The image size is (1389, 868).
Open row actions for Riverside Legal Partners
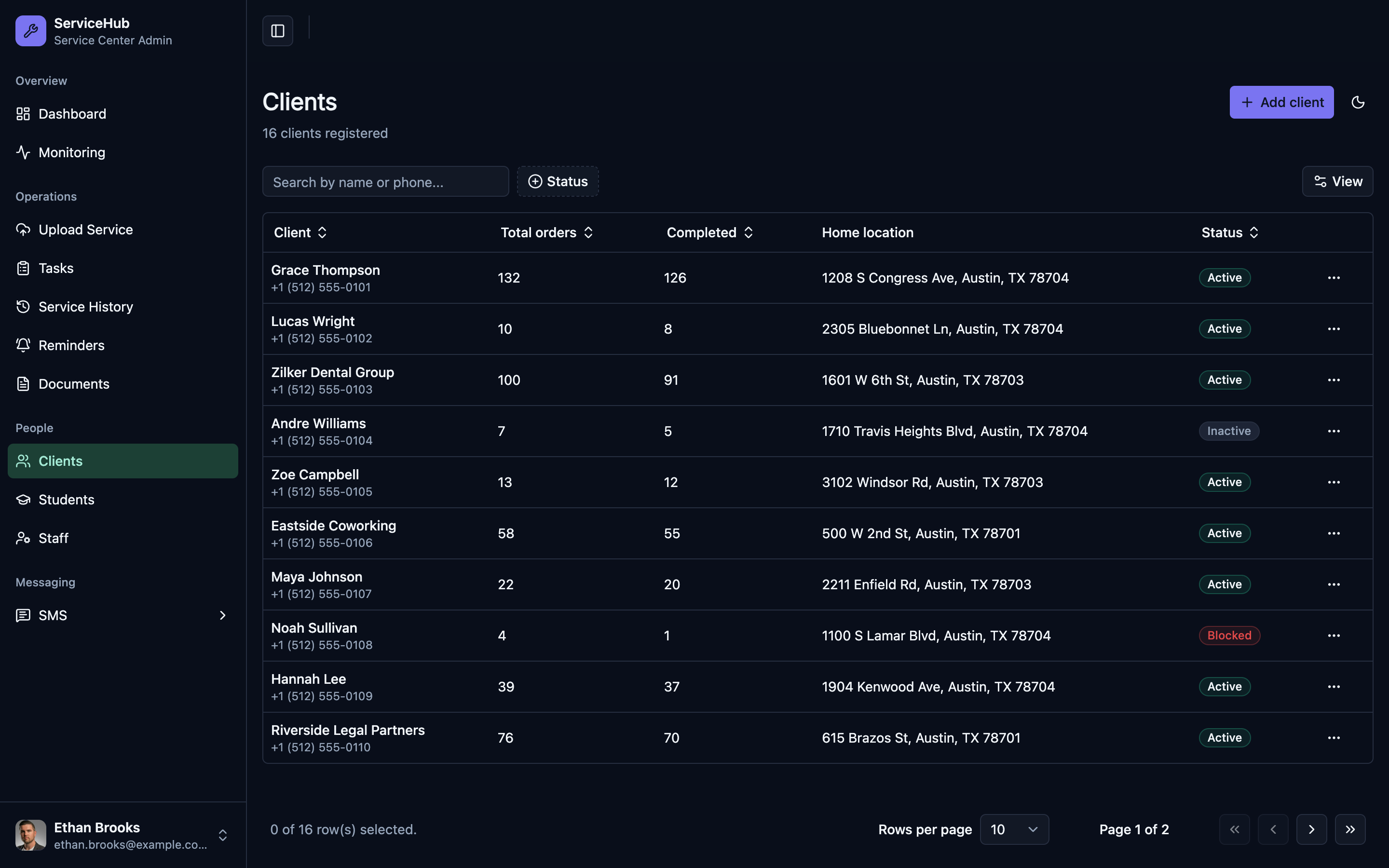[x=1334, y=738]
